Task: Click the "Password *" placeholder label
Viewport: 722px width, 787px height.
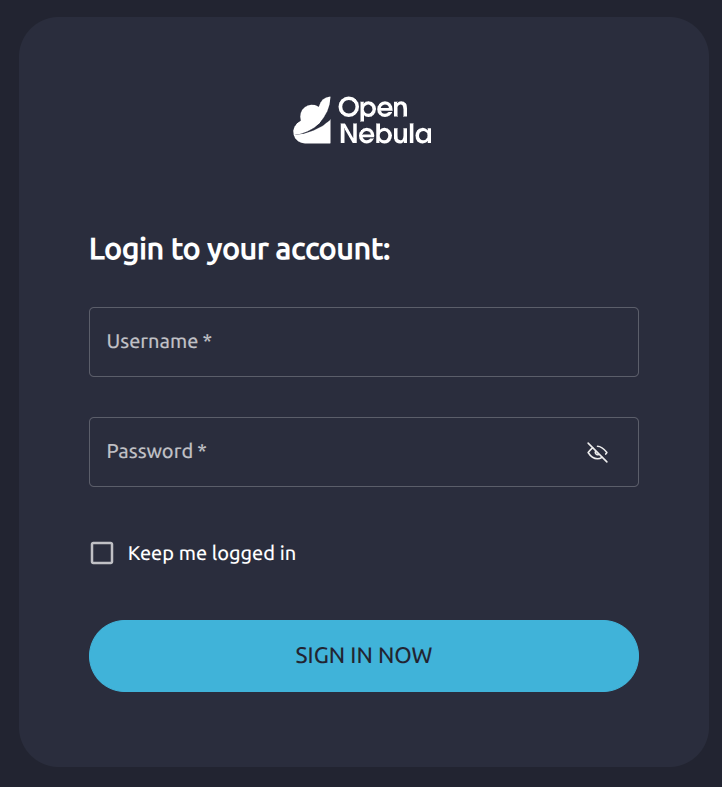Action: 151,451
